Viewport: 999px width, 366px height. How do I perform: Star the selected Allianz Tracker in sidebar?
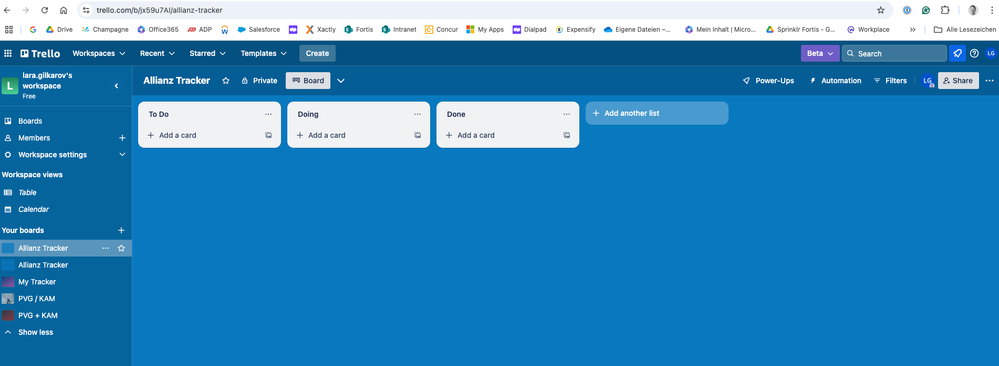(x=121, y=248)
